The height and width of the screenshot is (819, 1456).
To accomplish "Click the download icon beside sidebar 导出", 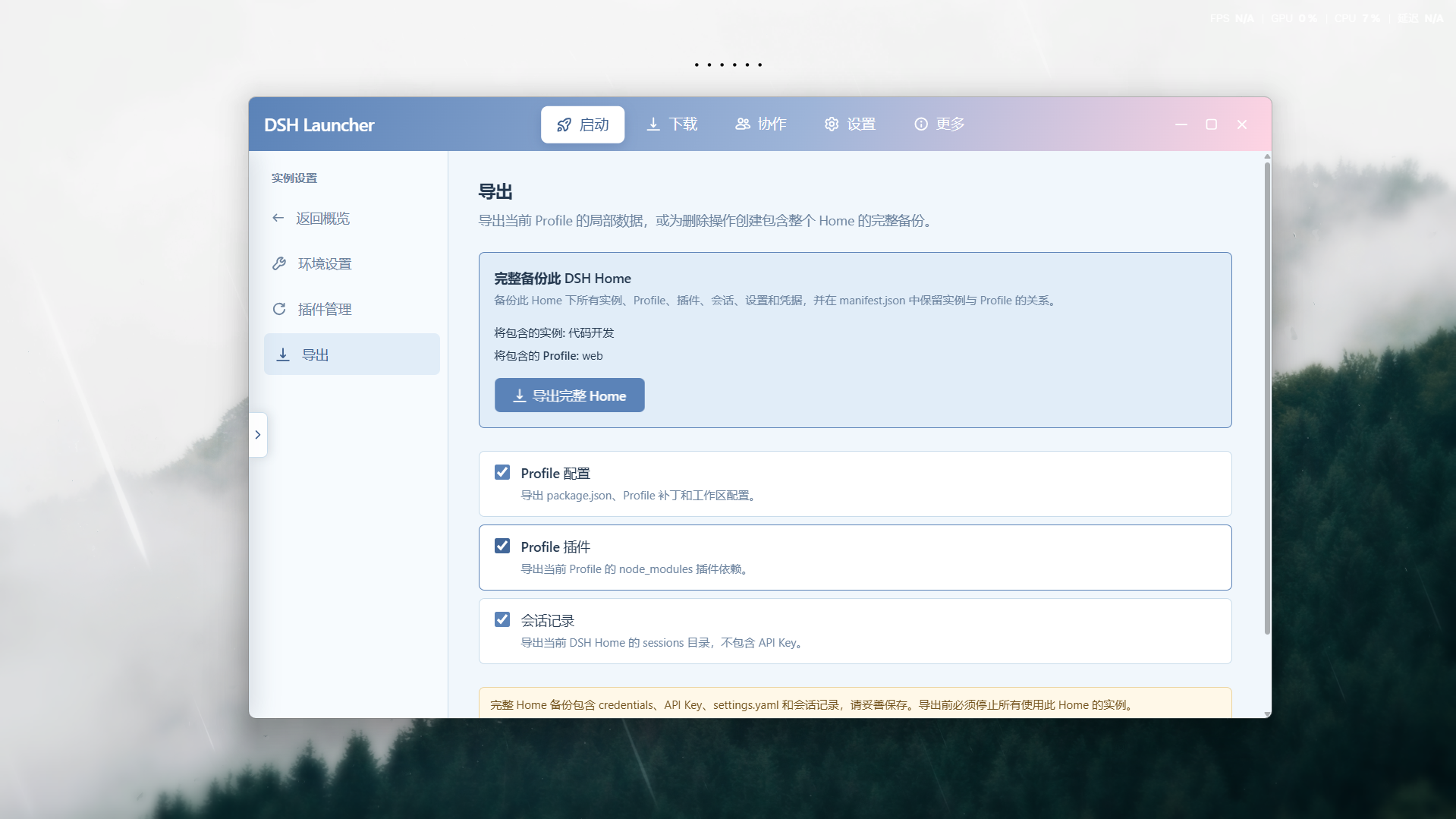I will point(283,354).
